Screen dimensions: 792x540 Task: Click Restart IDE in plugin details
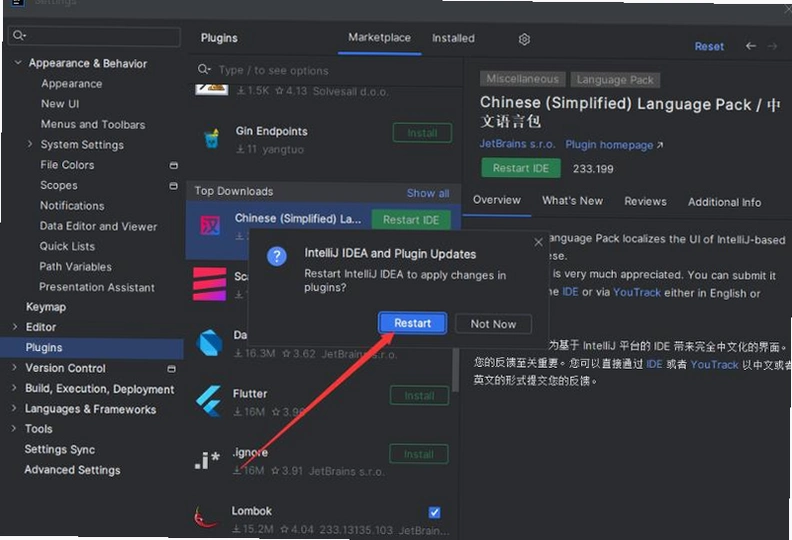click(521, 168)
